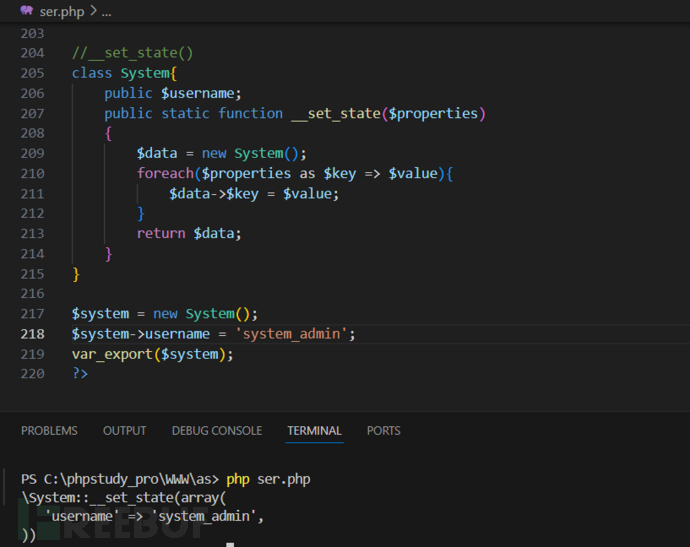The image size is (690, 547).
Task: Select line number 218 in the gutter
Action: click(x=32, y=333)
